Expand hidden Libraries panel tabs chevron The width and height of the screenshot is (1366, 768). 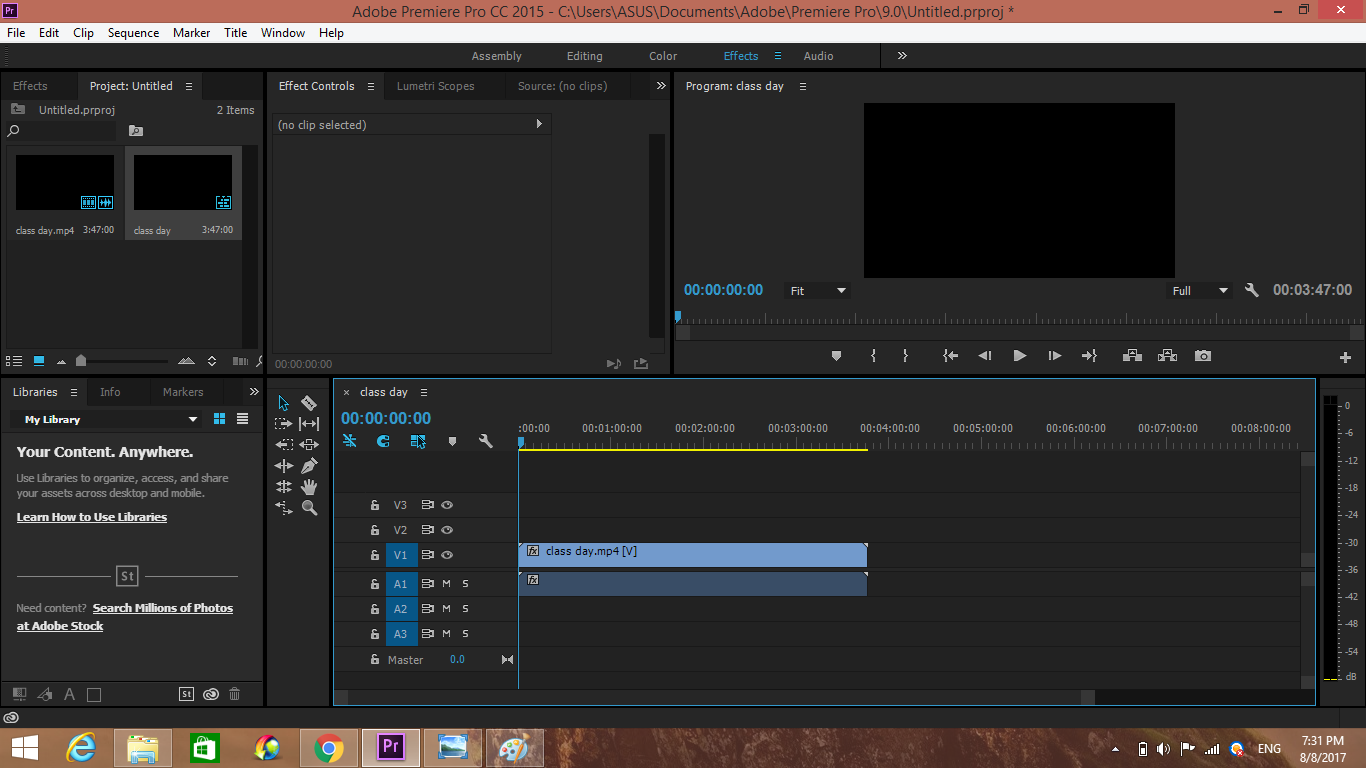[x=254, y=392]
